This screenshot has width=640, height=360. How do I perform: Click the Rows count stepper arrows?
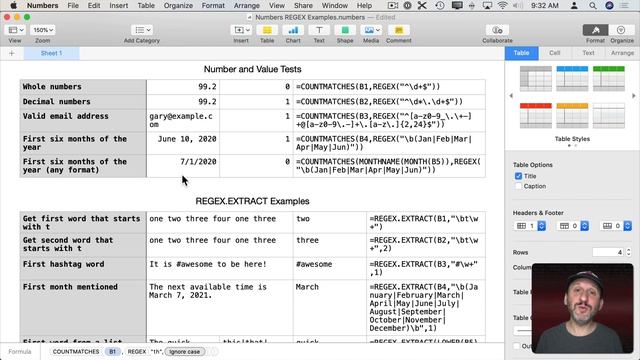(629, 252)
